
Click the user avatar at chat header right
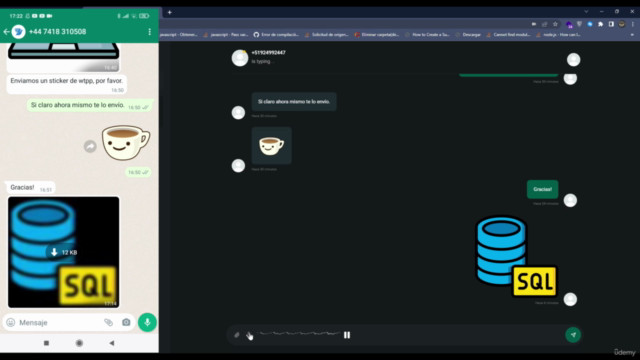573,60
